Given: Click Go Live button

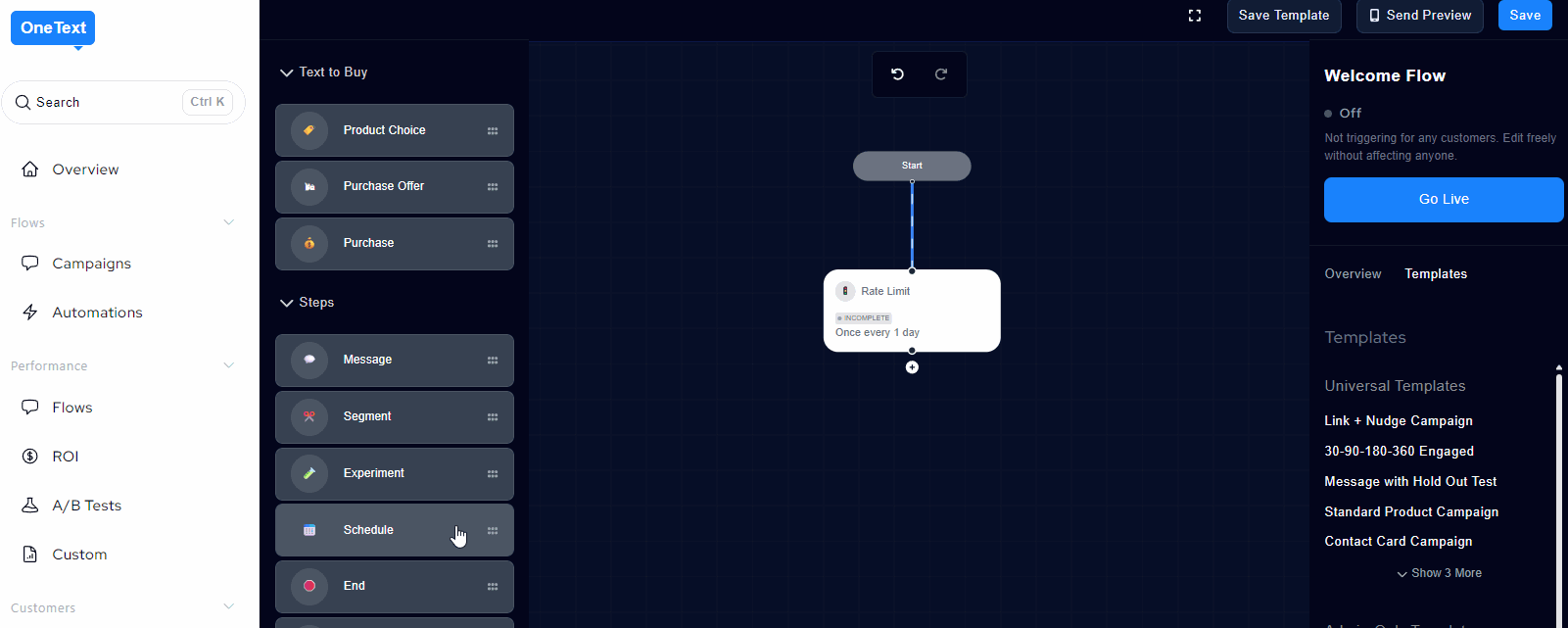Looking at the screenshot, I should [x=1444, y=200].
